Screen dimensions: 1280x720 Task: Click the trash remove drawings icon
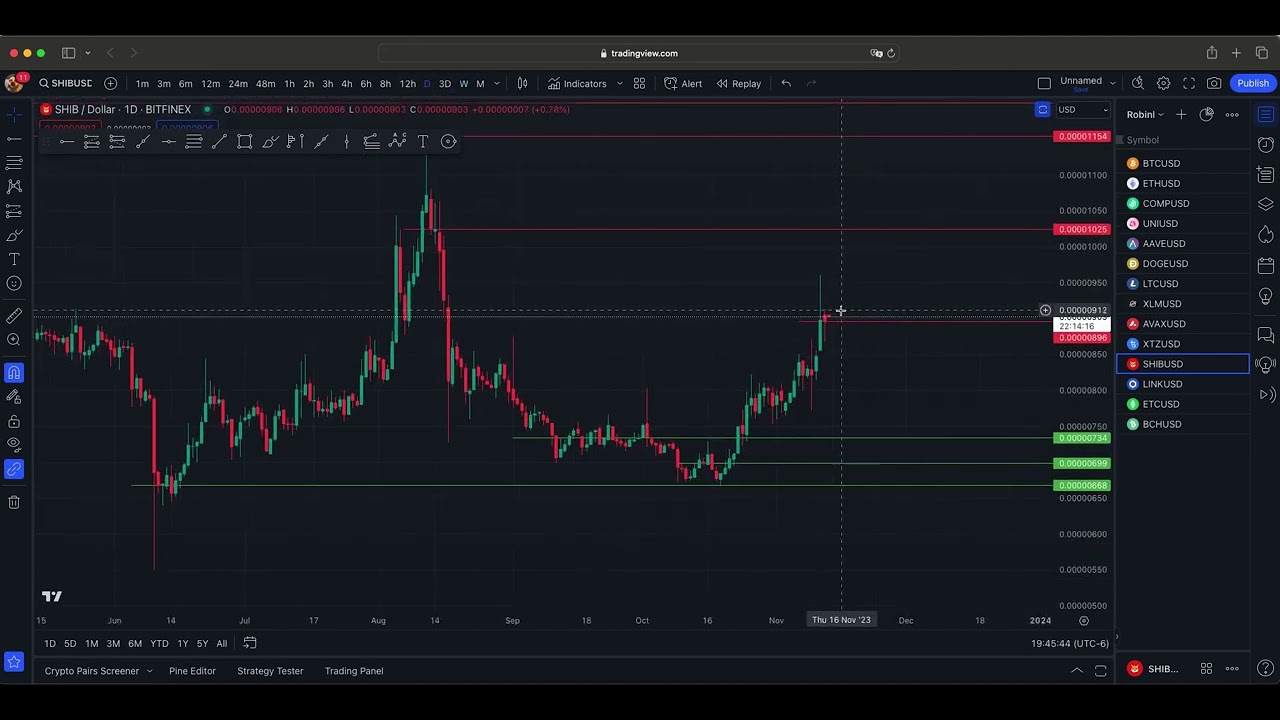coord(14,502)
